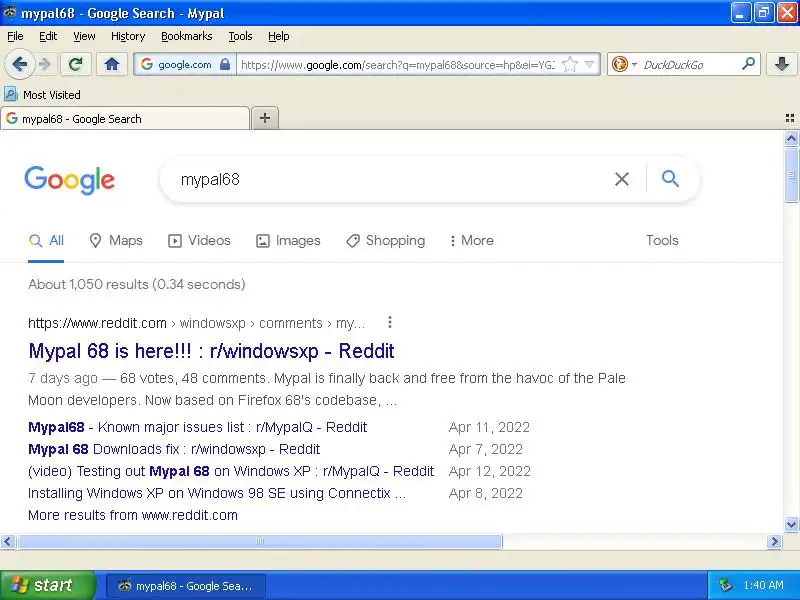Click the Forward arrow button
Viewport: 800px width, 600px height.
coord(45,64)
